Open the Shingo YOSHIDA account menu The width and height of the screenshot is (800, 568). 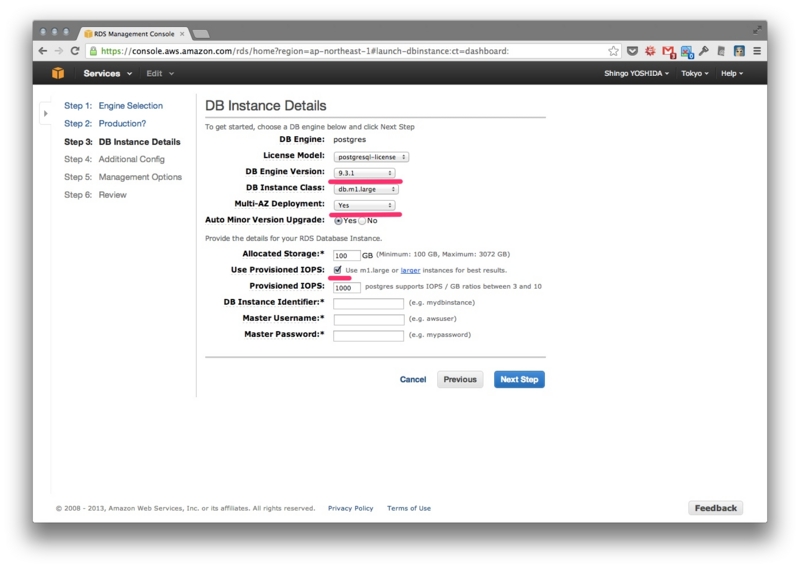(x=636, y=73)
